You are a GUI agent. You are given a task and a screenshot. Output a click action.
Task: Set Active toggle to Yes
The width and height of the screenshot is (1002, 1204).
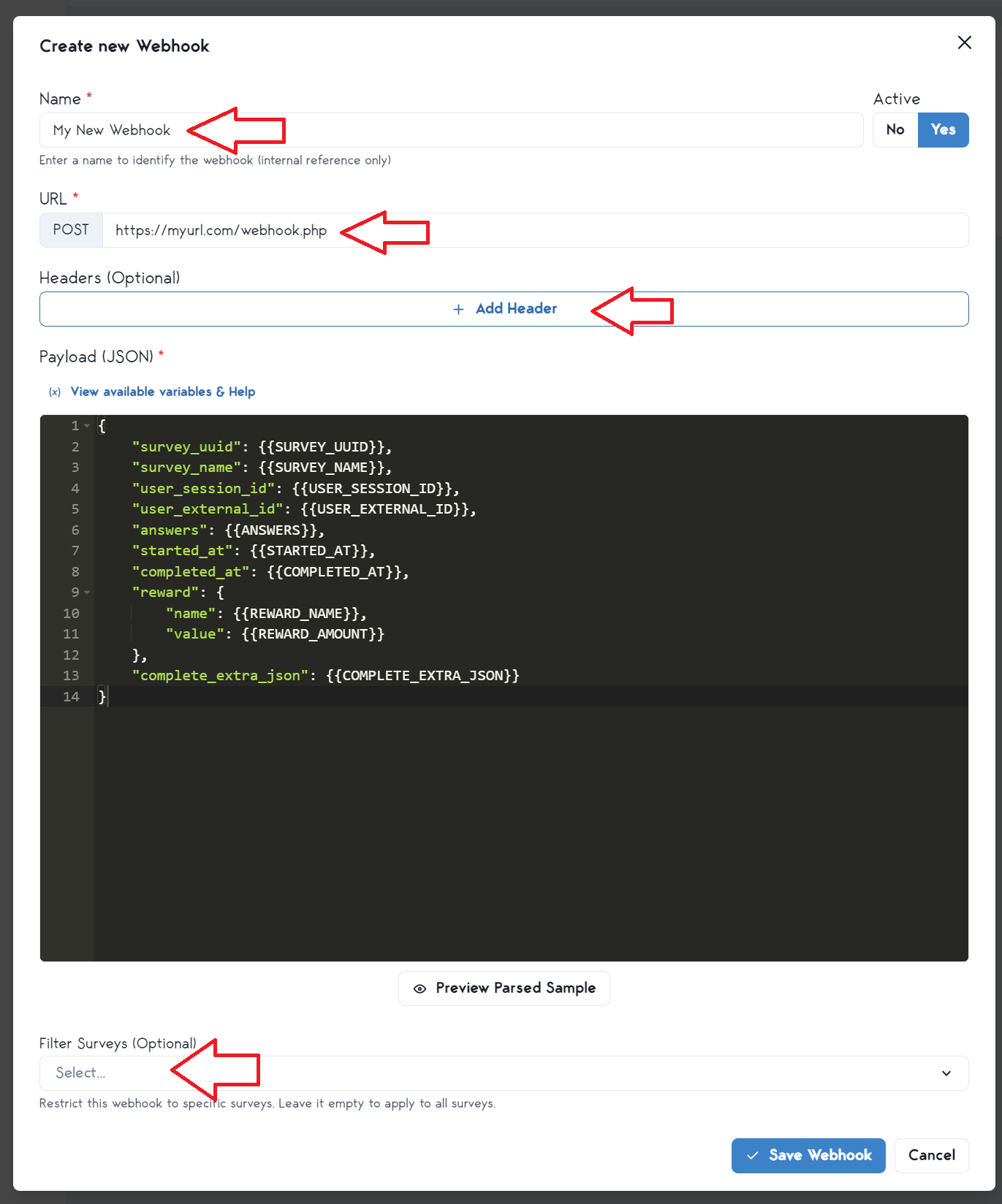click(943, 130)
